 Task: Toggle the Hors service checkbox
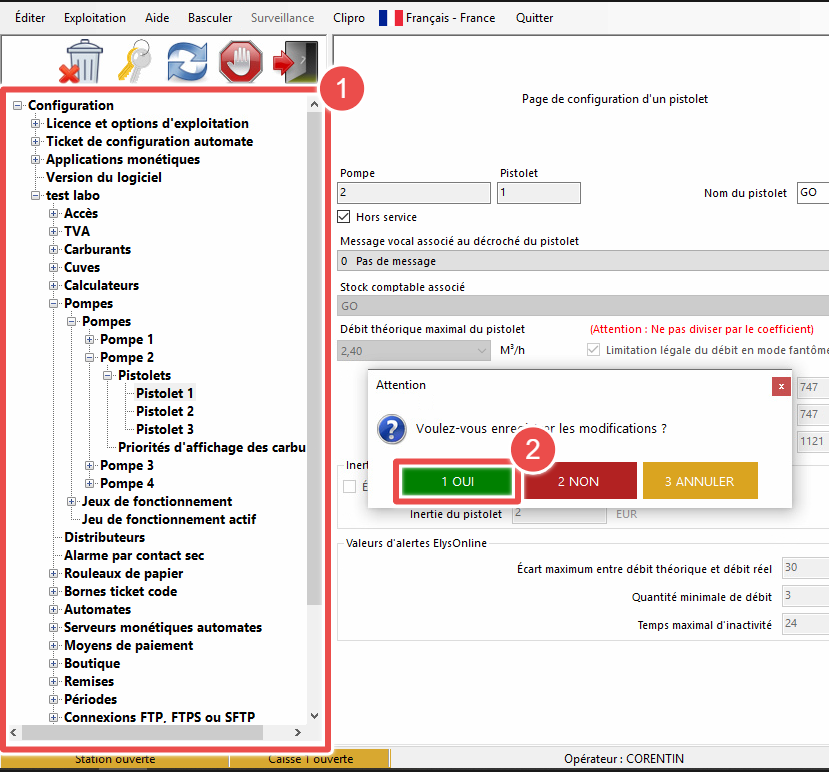[x=346, y=217]
